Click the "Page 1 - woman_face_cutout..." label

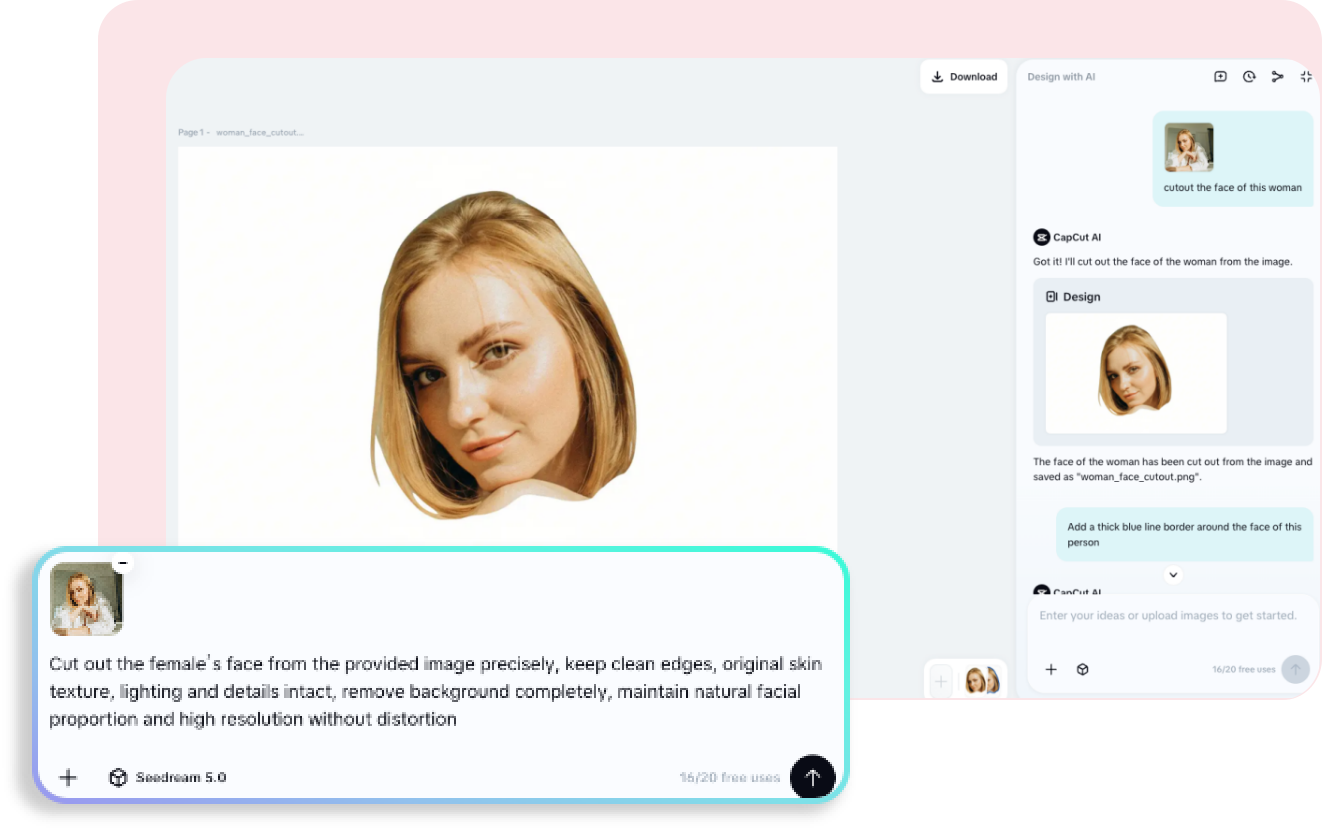coord(241,132)
